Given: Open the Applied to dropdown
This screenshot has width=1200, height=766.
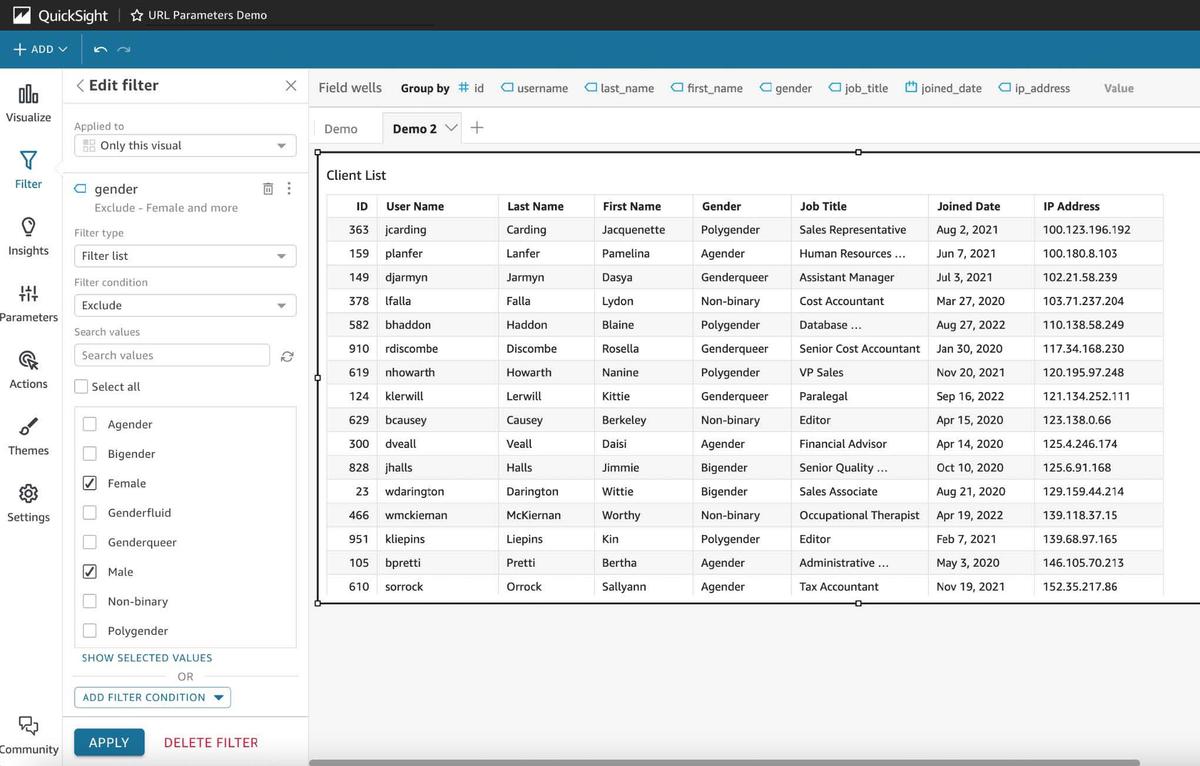Looking at the screenshot, I should tap(185, 146).
